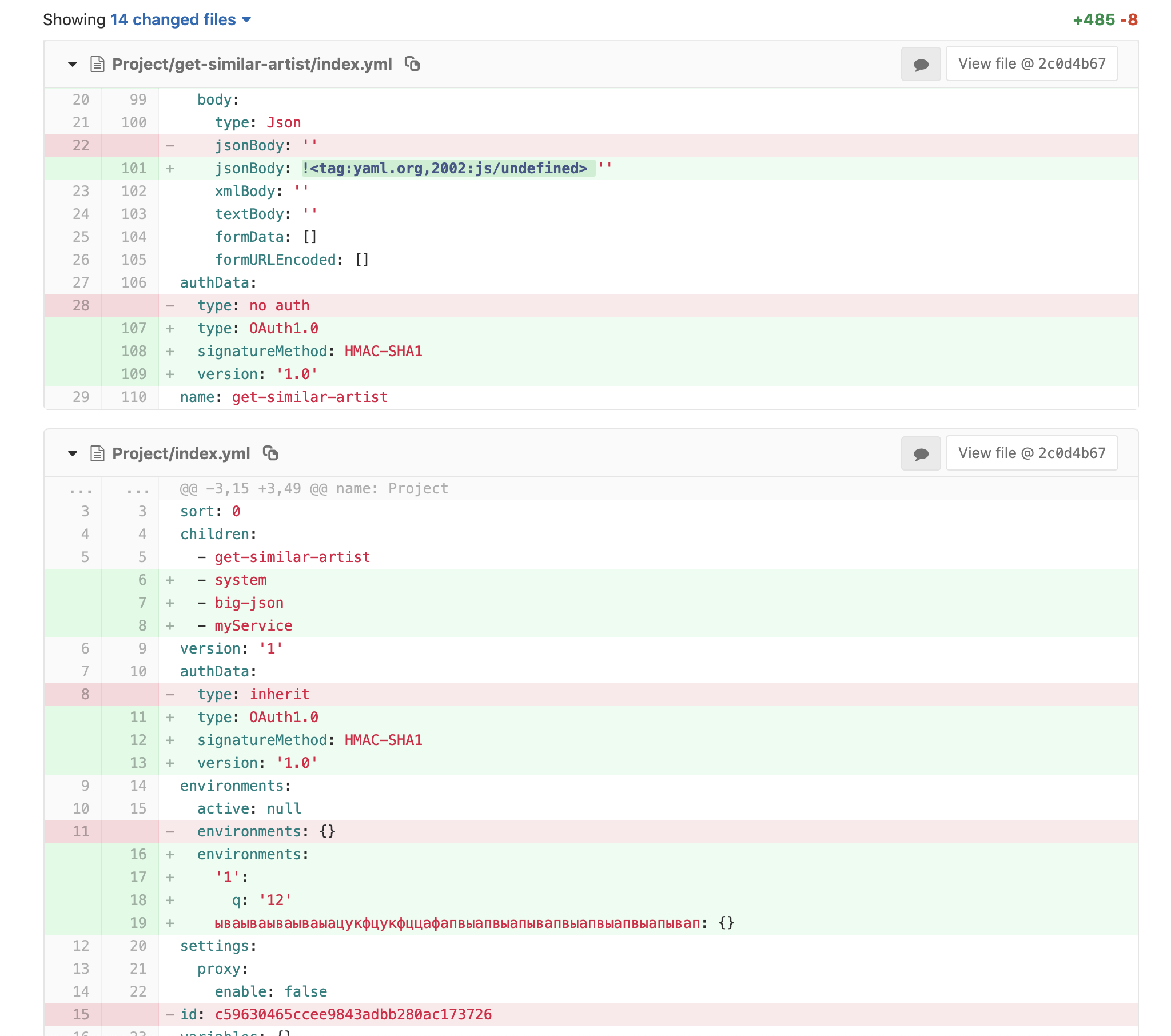The image size is (1171, 1036).
Task: Expand hidden lines above line 3
Action: (x=81, y=489)
